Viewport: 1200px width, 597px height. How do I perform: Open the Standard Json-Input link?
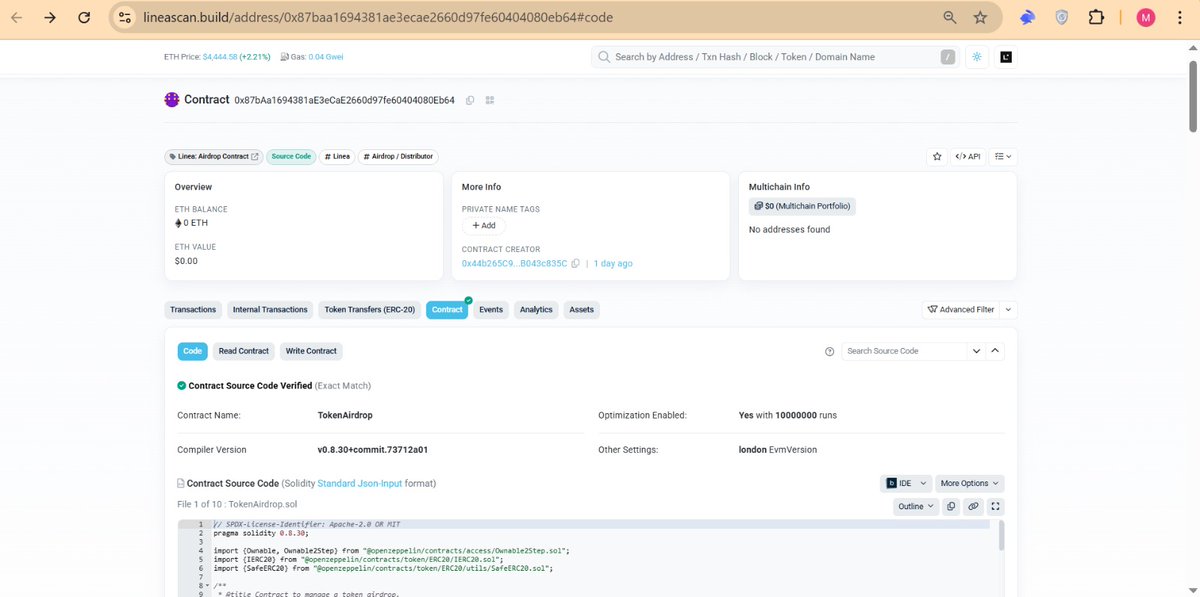pos(360,483)
